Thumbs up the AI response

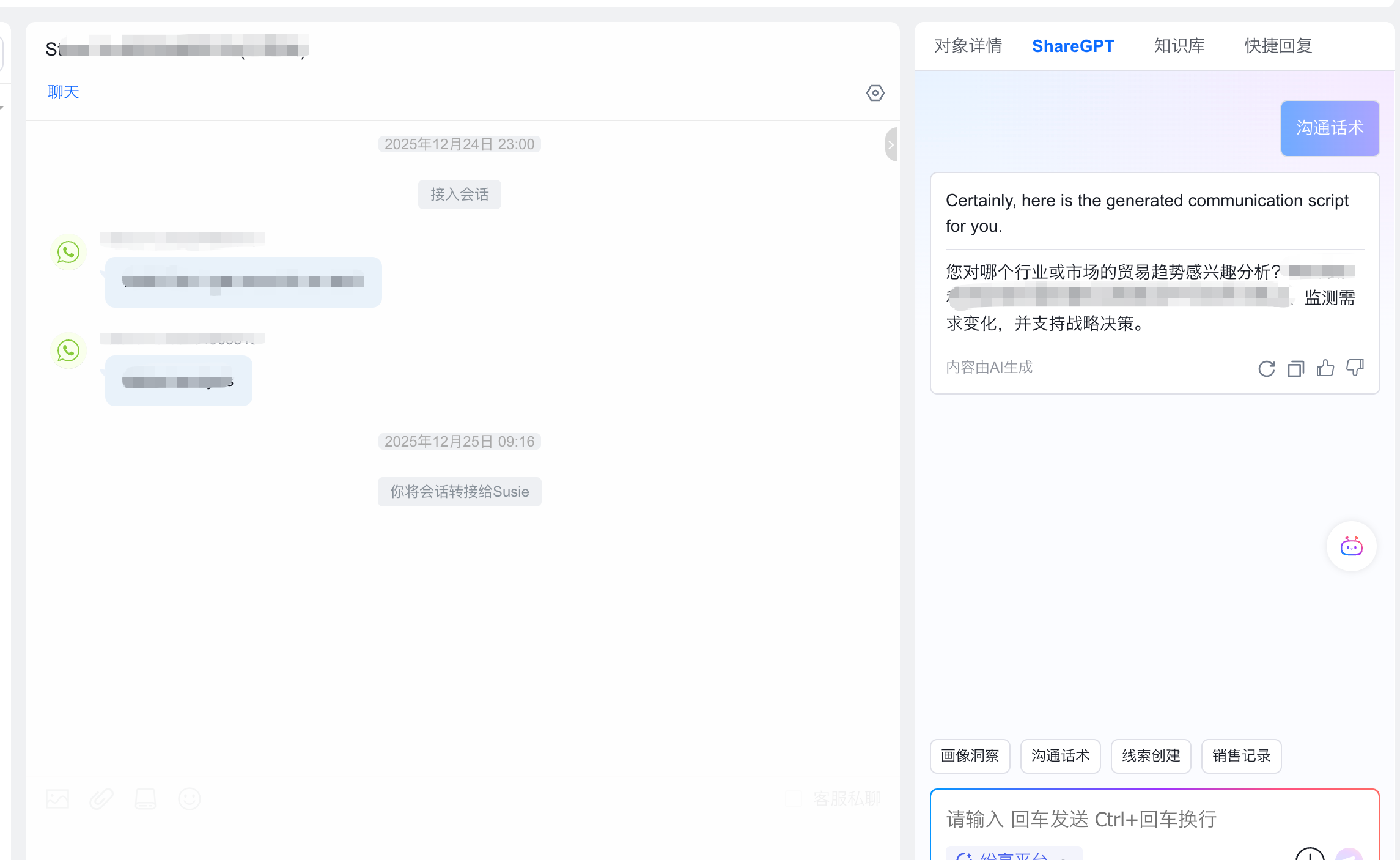[1325, 368]
